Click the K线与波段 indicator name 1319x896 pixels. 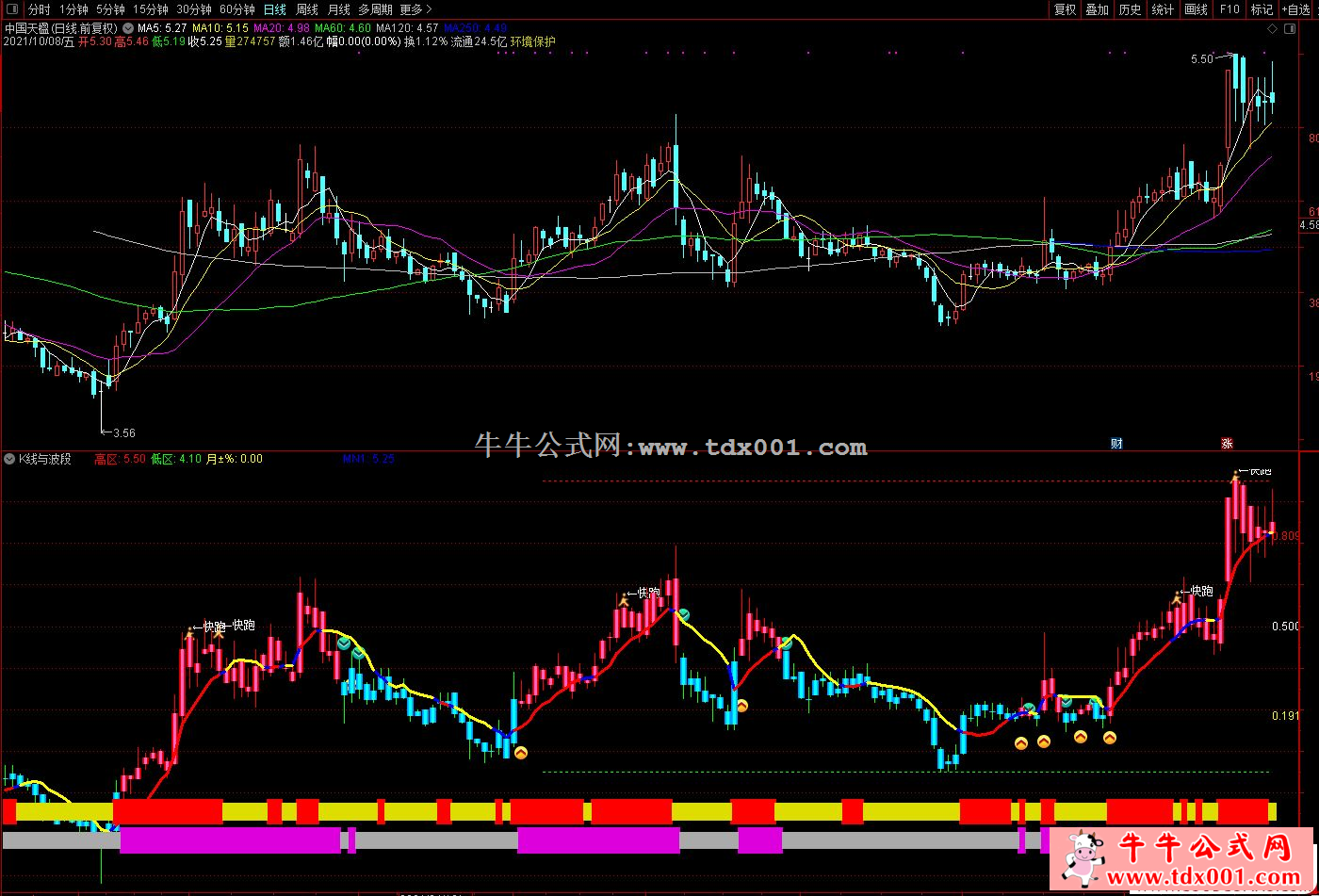(x=45, y=459)
